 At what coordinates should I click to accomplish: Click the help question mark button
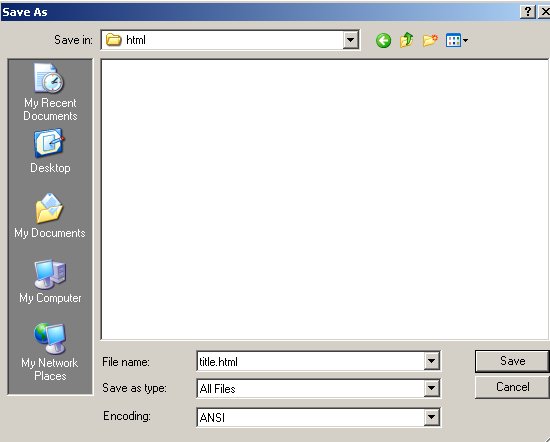pos(528,12)
